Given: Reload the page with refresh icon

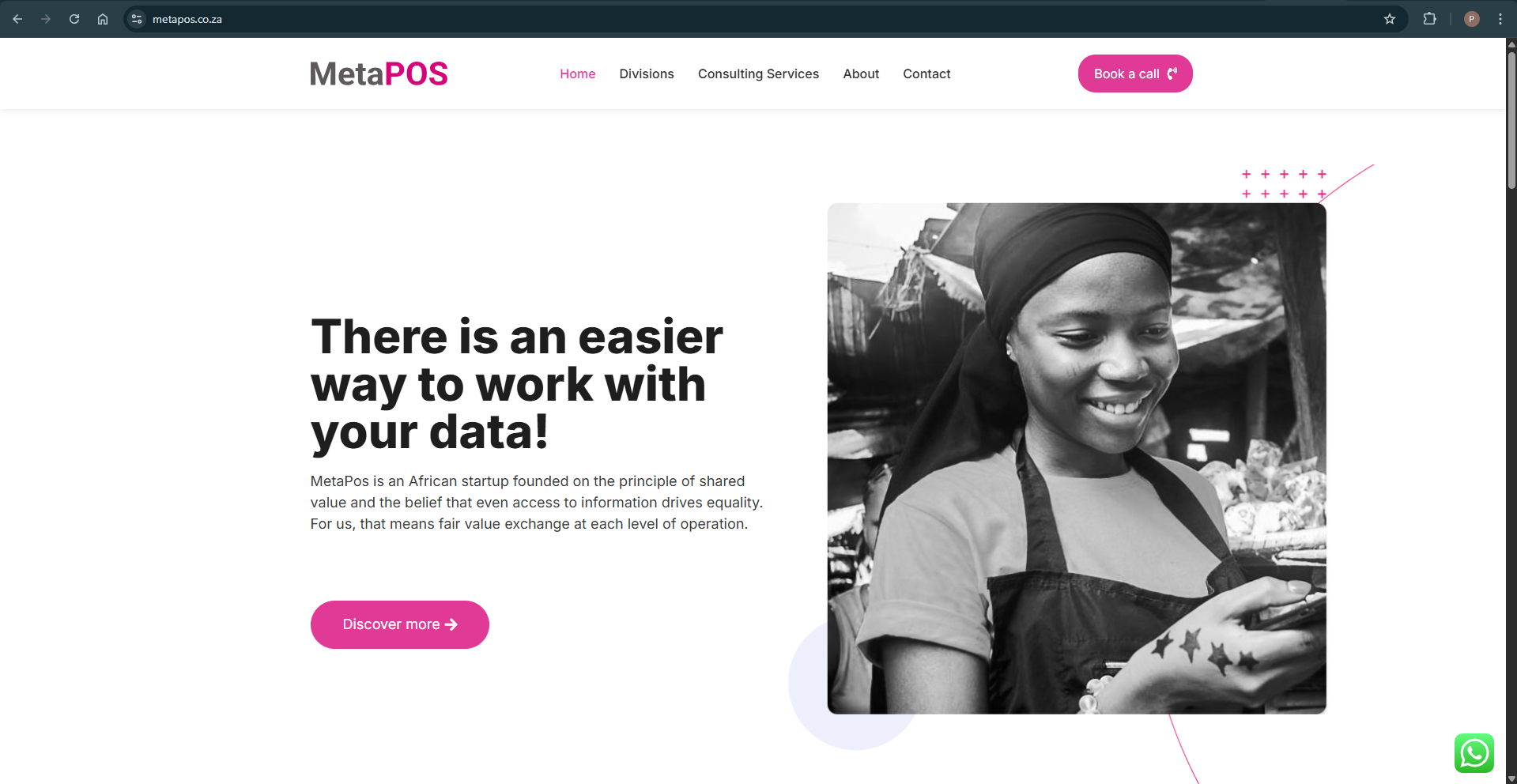Looking at the screenshot, I should point(74,19).
